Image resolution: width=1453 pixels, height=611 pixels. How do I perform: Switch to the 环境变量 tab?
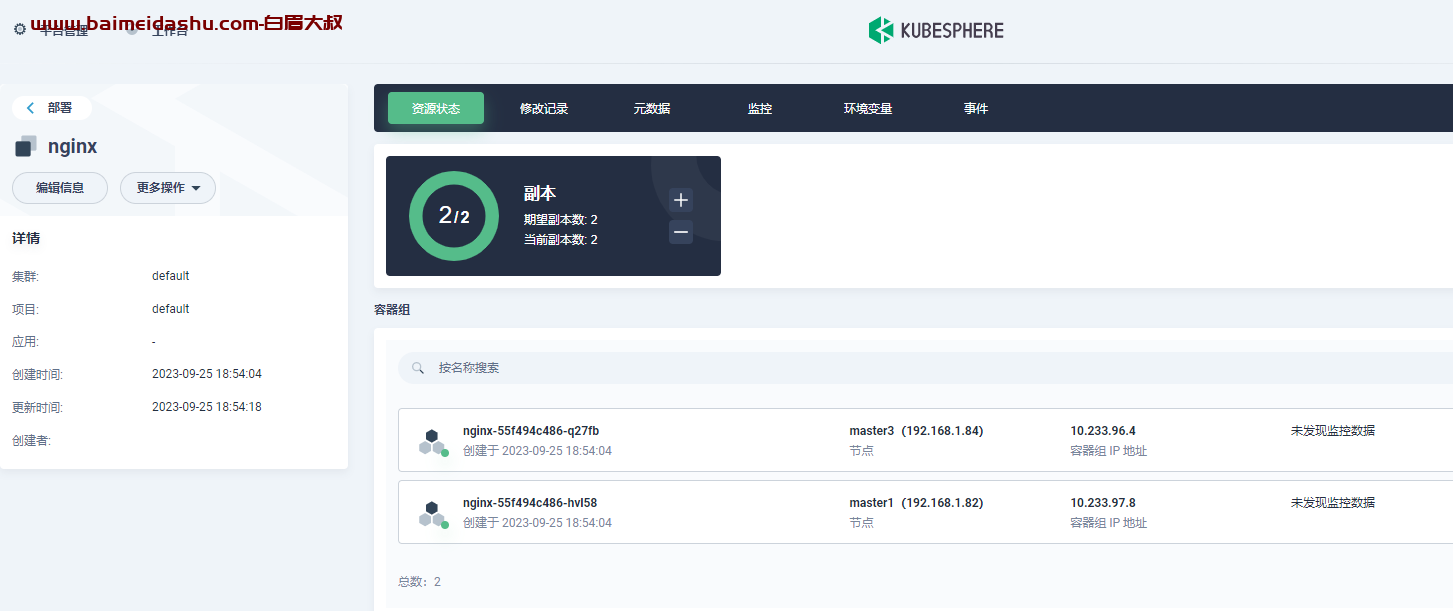[x=868, y=108]
